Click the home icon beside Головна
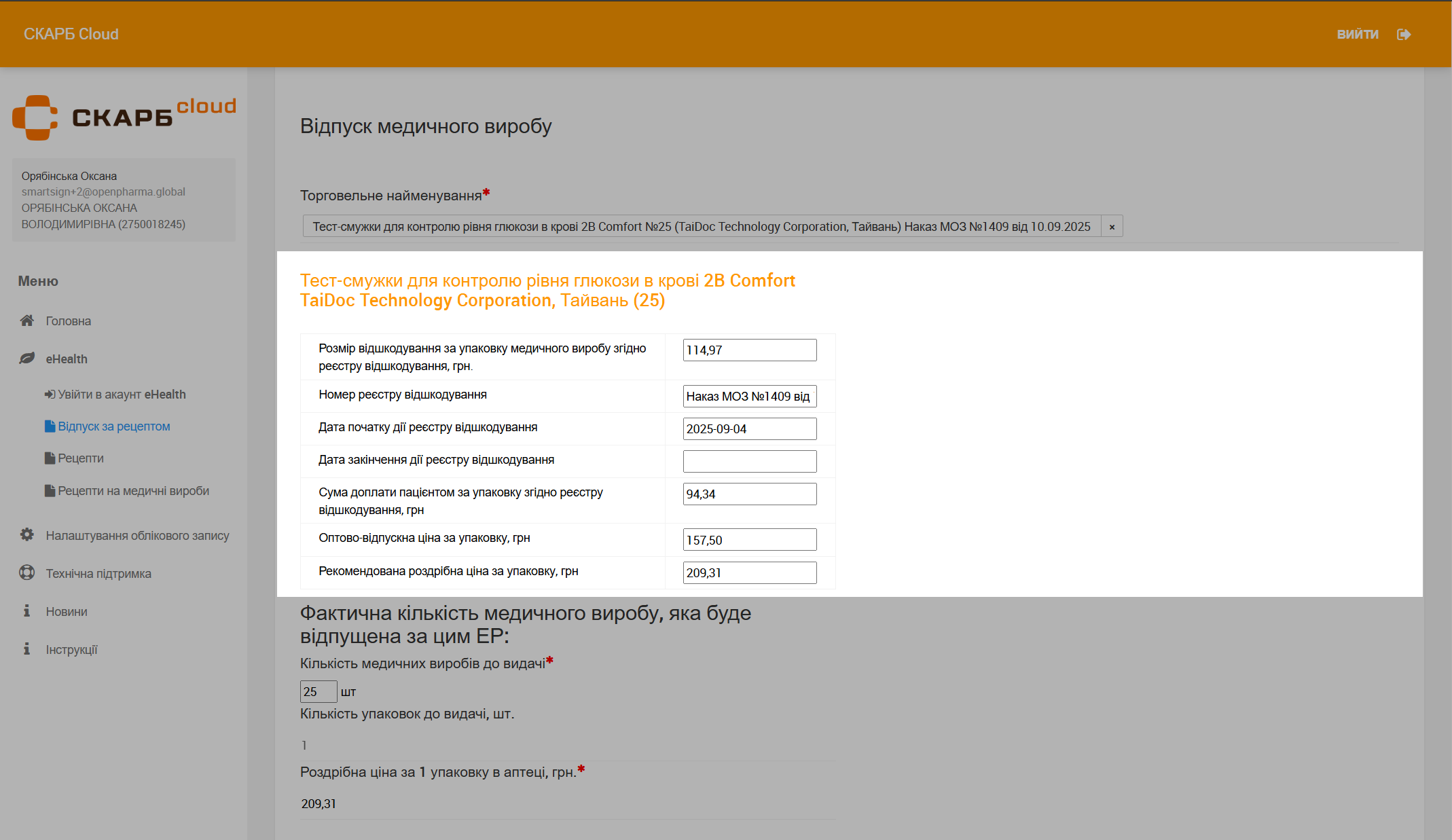The width and height of the screenshot is (1452, 840). pos(26,321)
